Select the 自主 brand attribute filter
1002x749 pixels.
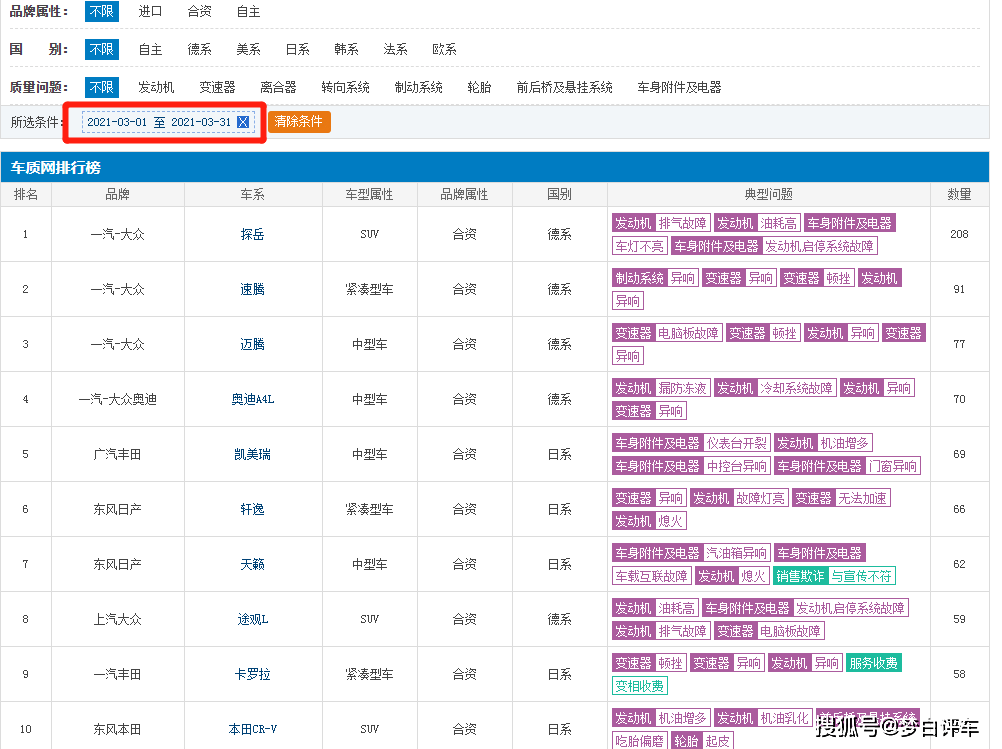point(248,12)
